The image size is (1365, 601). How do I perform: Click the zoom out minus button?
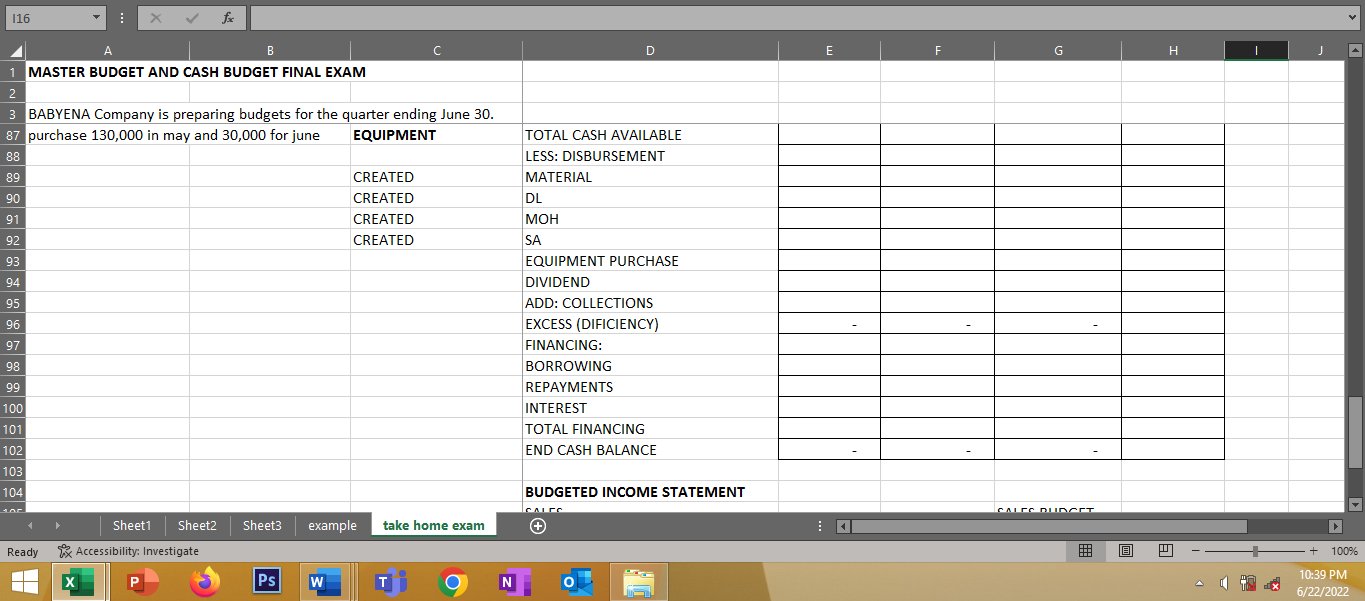click(1194, 551)
